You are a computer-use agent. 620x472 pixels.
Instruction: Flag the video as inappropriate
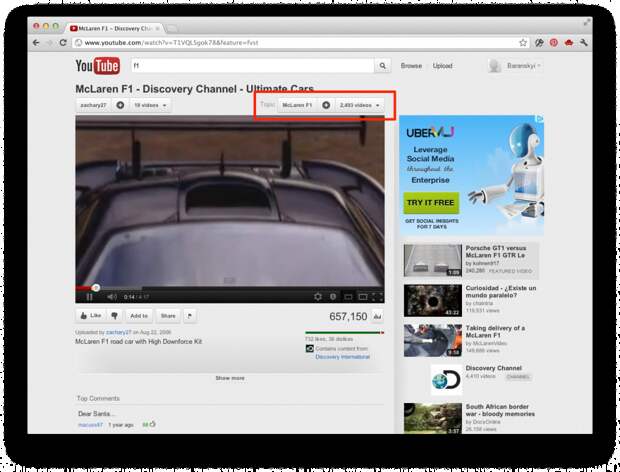pyautogui.click(x=190, y=315)
